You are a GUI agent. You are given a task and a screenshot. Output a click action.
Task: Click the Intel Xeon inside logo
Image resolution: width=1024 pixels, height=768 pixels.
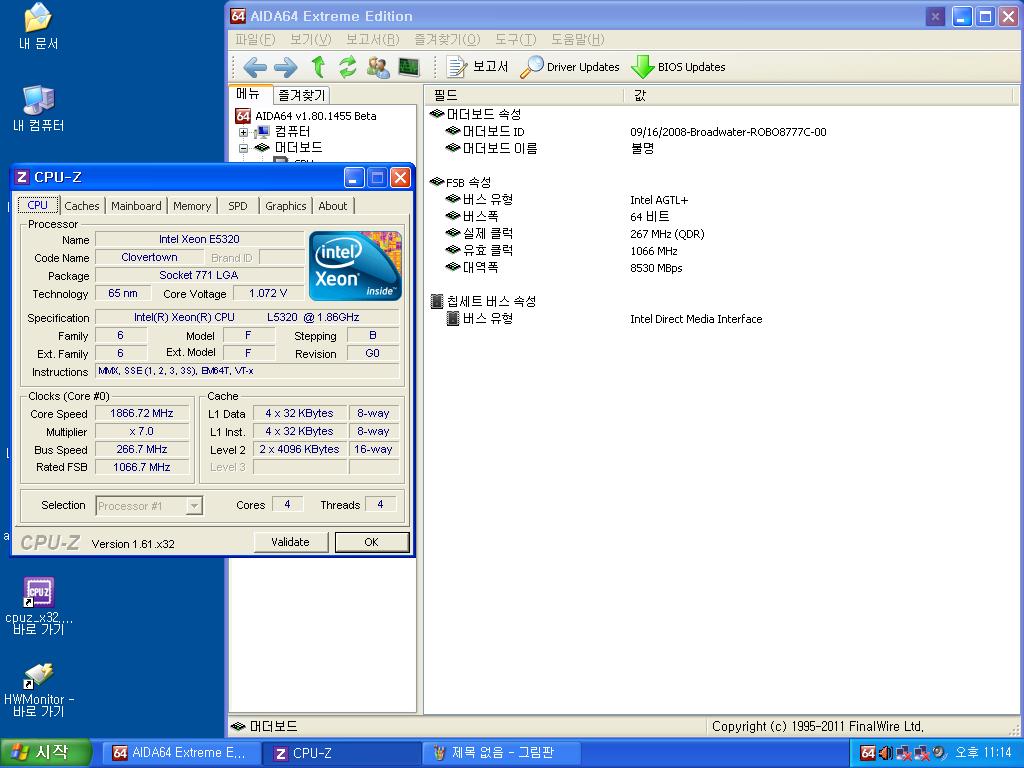click(355, 266)
